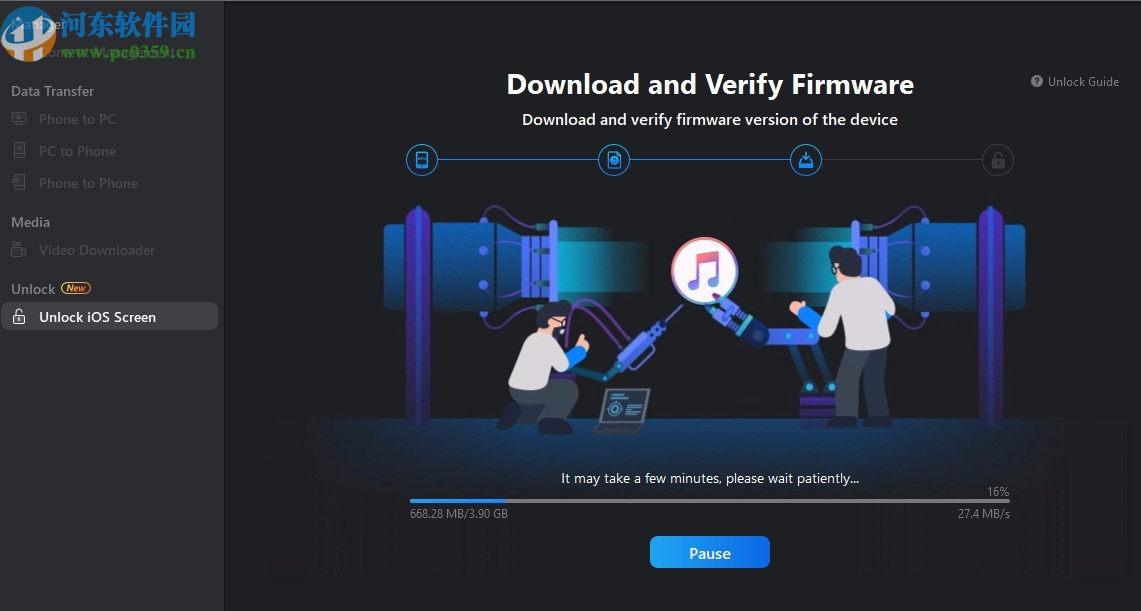Click the firmware download progress bar
1141x611 pixels.
709,501
